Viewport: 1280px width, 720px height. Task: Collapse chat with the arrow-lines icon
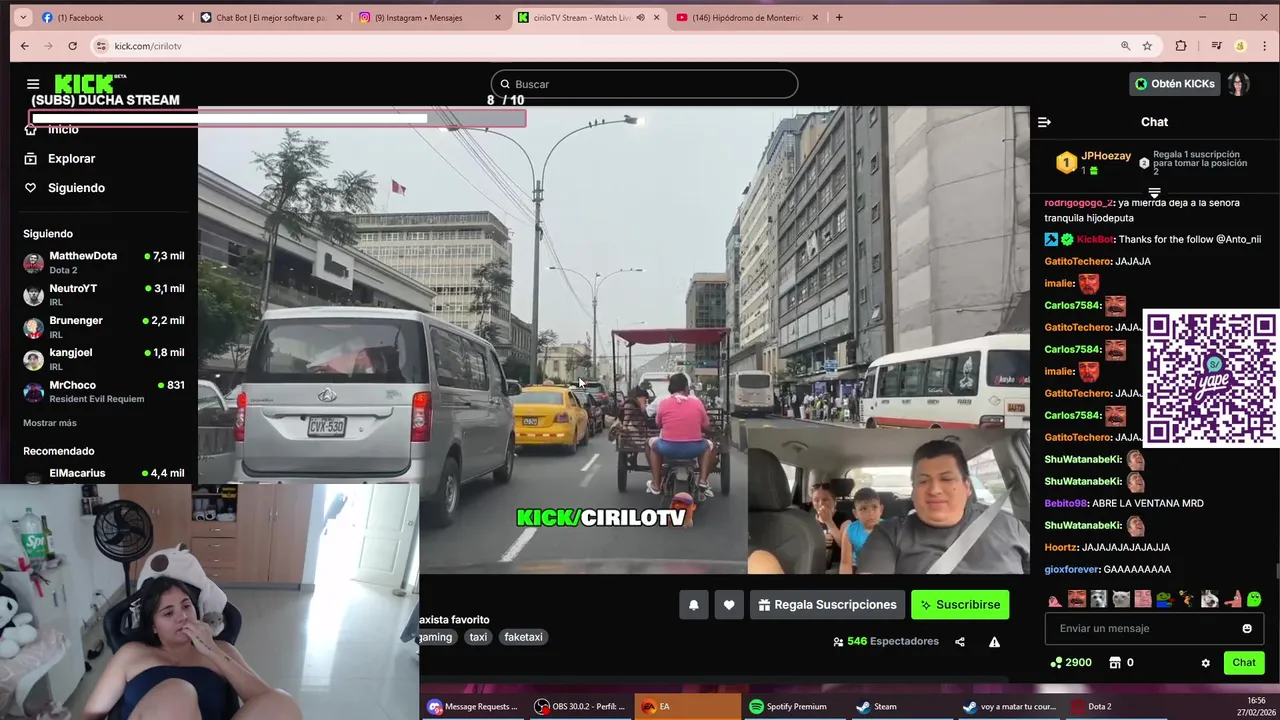(x=1044, y=122)
